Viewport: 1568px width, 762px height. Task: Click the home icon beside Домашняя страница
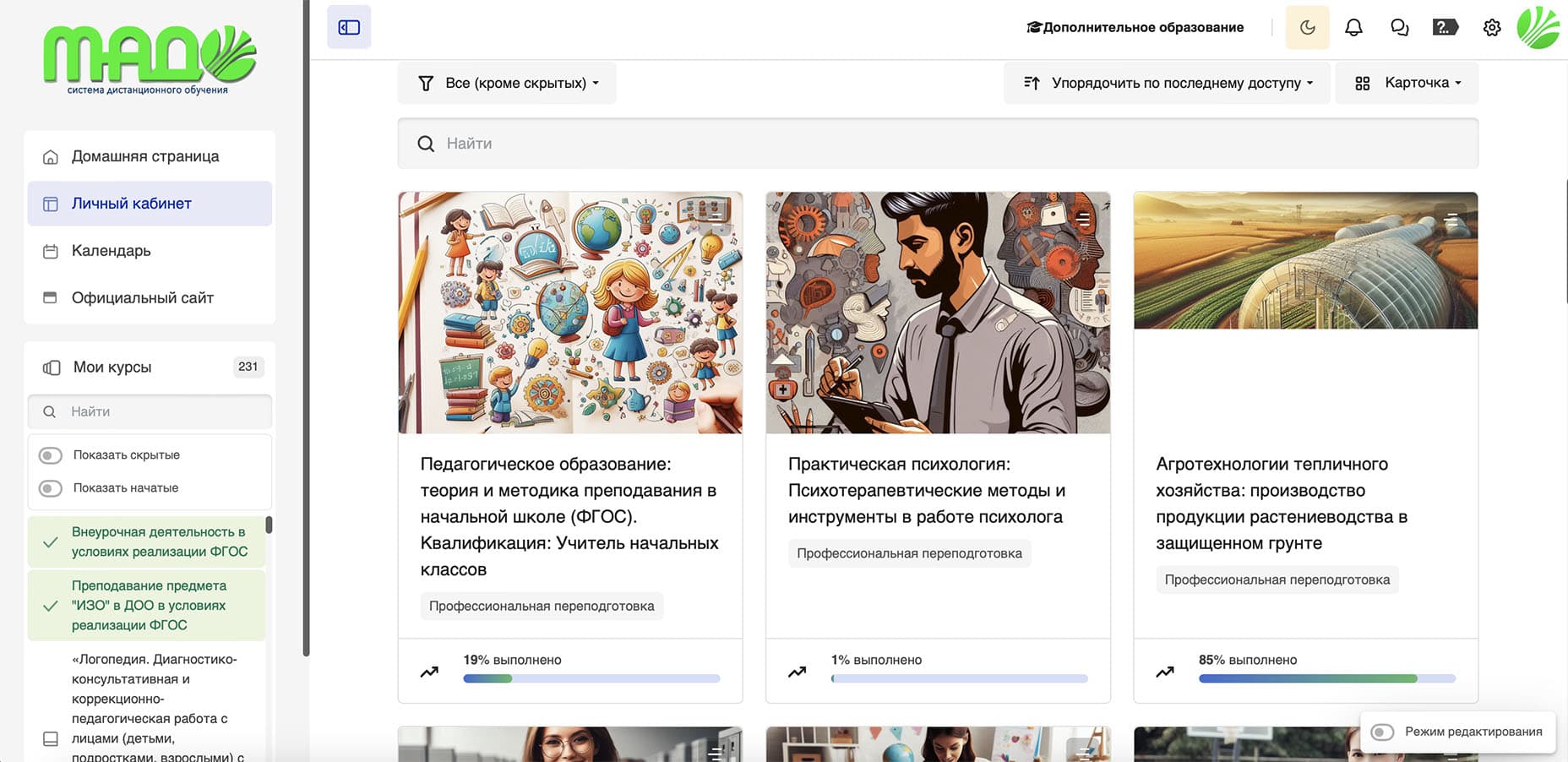point(51,156)
